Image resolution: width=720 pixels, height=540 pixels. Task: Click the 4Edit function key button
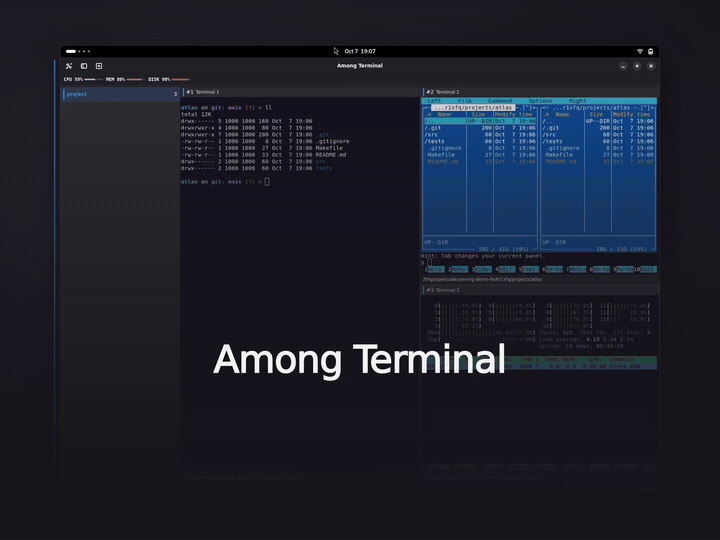click(x=505, y=270)
